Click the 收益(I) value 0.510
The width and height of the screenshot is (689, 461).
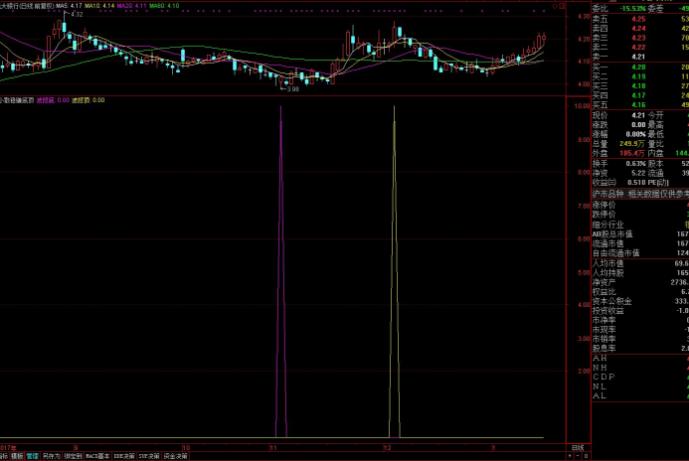(x=636, y=182)
